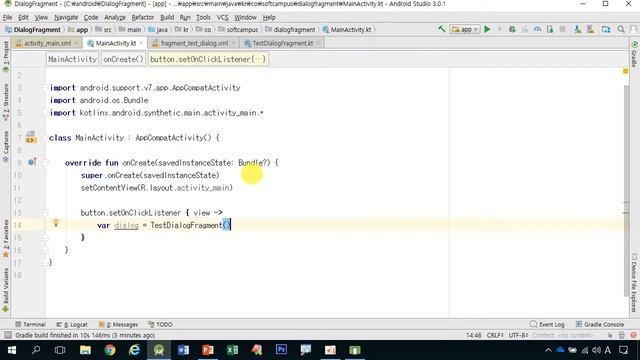Click Attach debugger to Android process icon
Screen dimensions: 640x360
point(550,29)
